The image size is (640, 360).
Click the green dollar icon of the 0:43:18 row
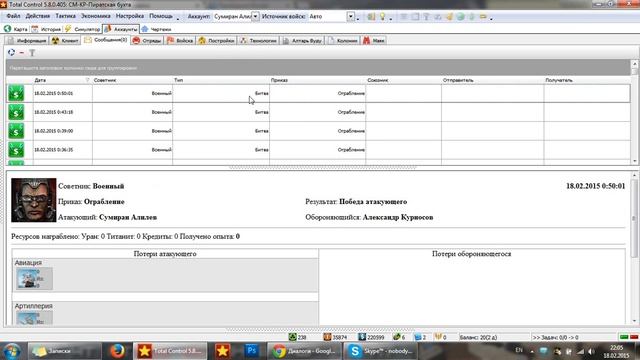(16, 112)
